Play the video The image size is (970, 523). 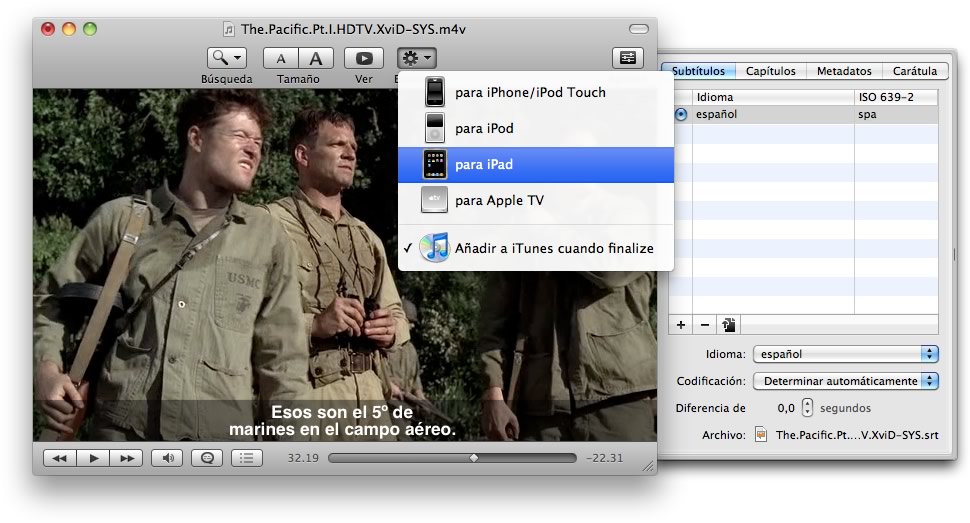coord(93,459)
